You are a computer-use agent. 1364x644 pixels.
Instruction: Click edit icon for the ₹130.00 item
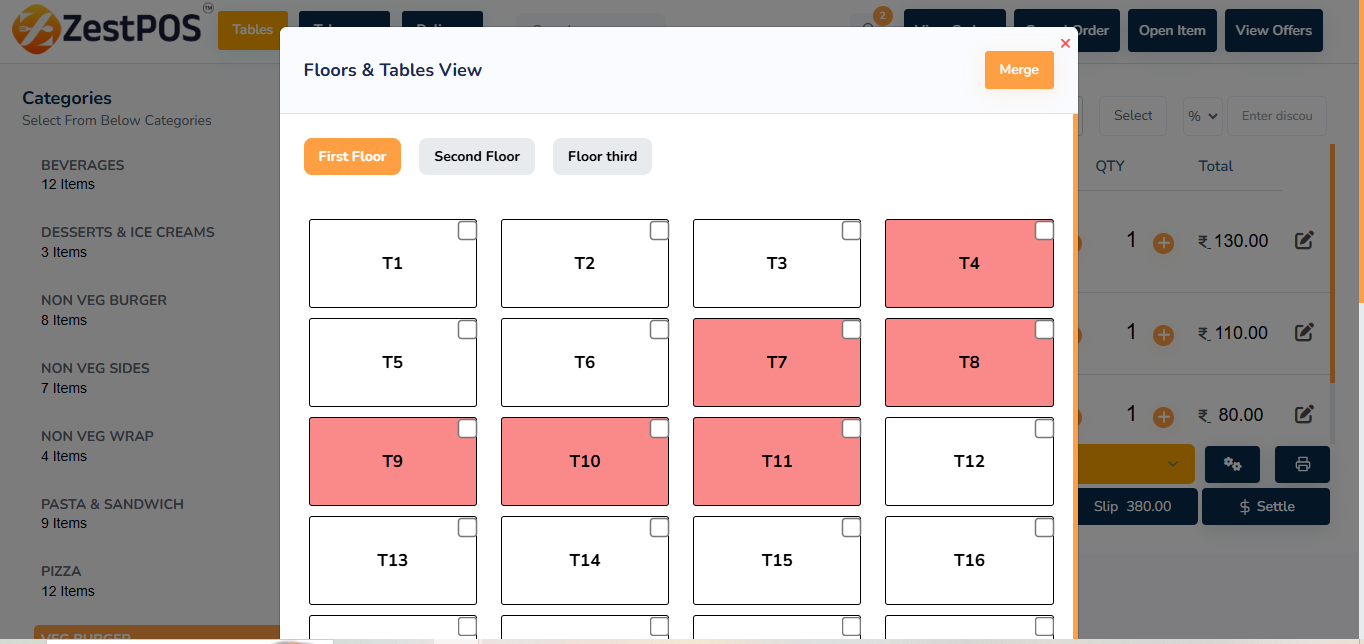[x=1304, y=240]
